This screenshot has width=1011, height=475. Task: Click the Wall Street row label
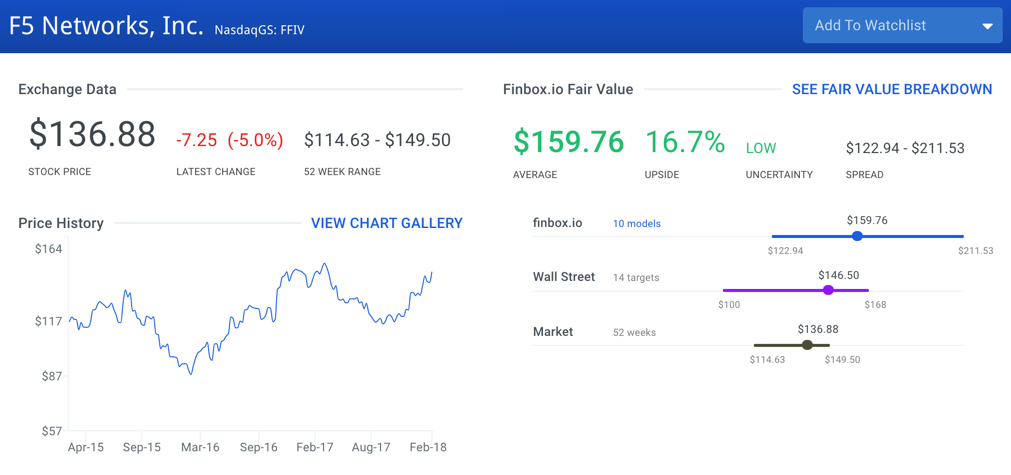tap(564, 277)
